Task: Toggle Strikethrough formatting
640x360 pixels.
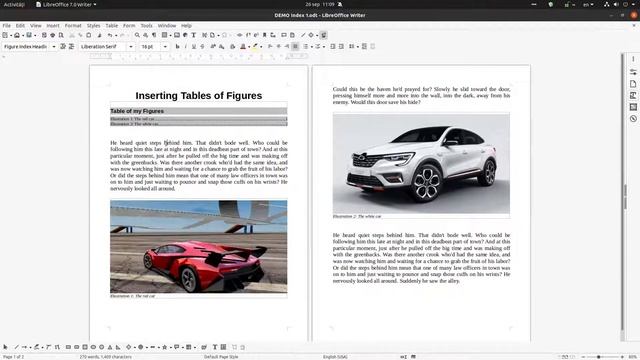Action: pyautogui.click(x=202, y=47)
